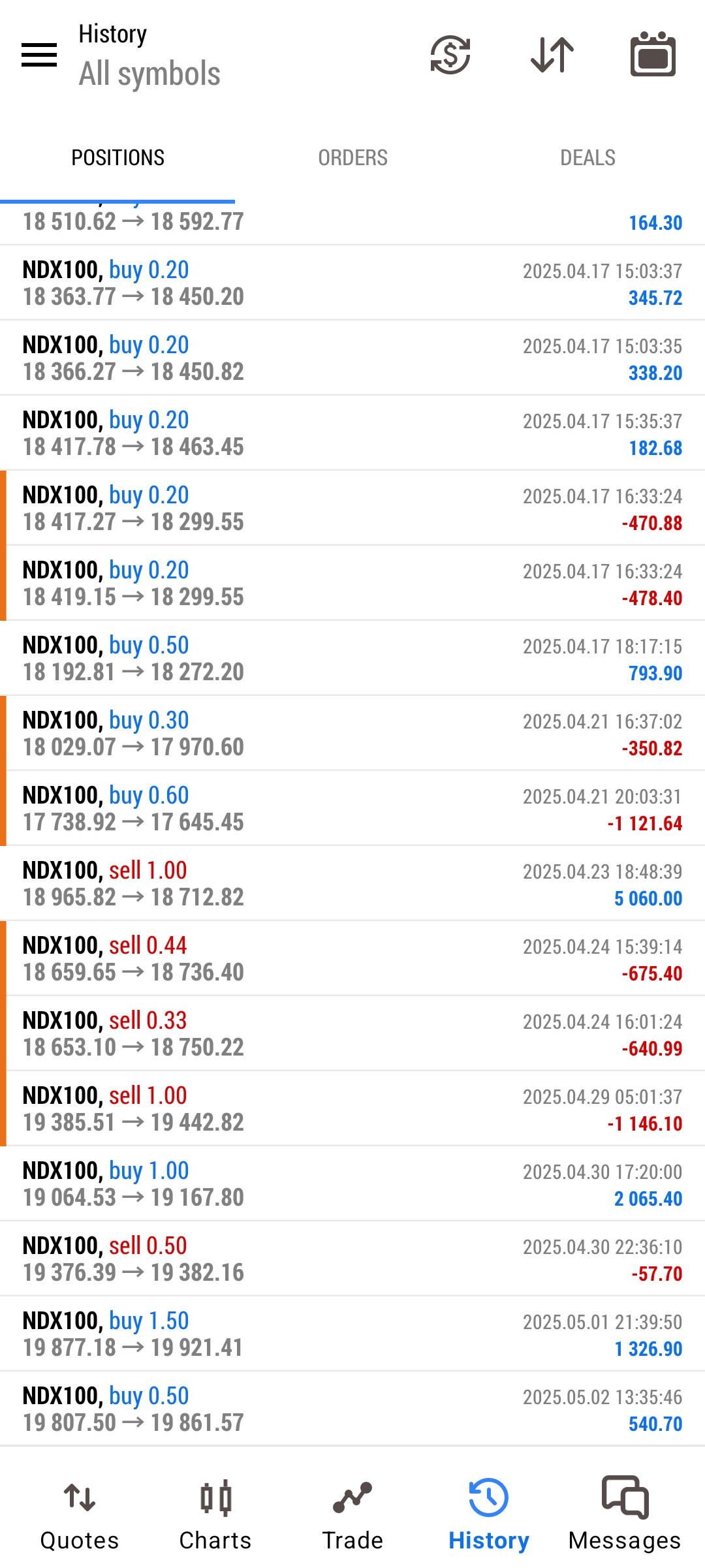Select the POSITIONS tab
The image size is (705, 1568).
pyautogui.click(x=117, y=158)
